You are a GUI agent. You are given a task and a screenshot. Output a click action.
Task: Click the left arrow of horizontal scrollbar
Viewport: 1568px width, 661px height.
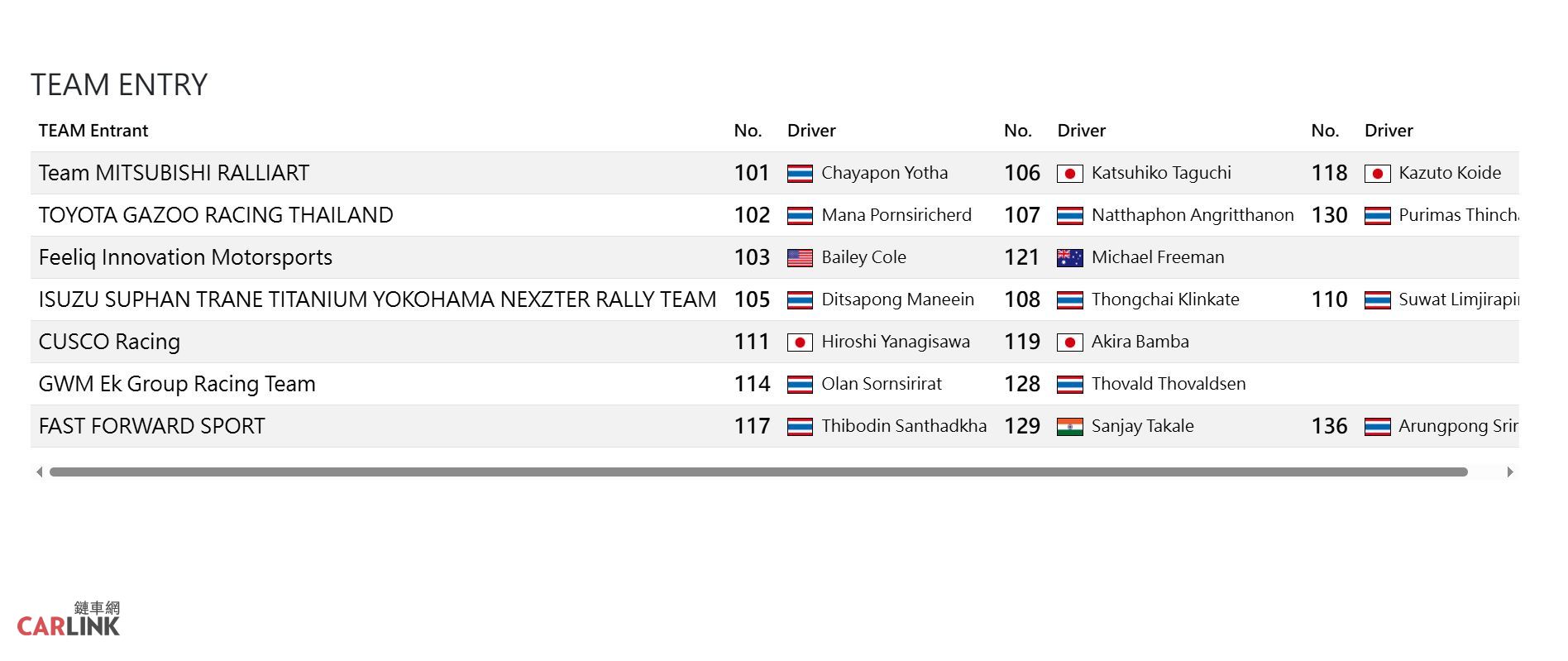click(x=39, y=472)
